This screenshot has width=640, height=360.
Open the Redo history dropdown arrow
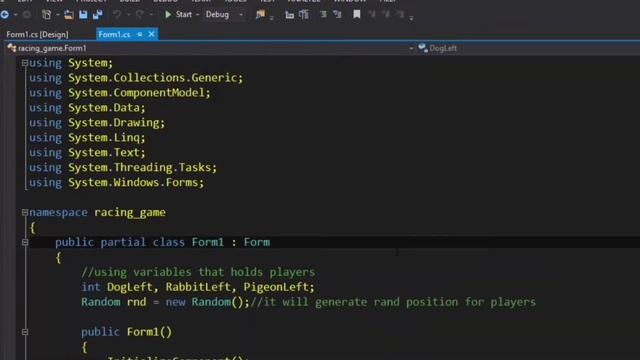[151, 15]
